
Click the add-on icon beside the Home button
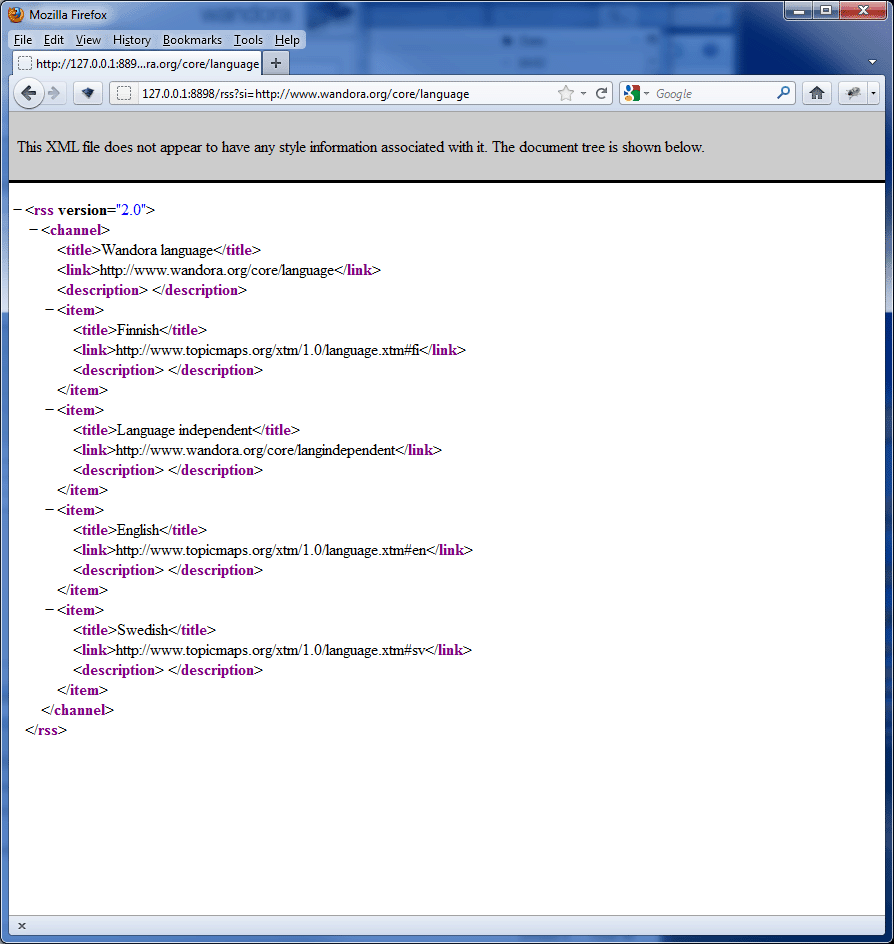click(853, 93)
